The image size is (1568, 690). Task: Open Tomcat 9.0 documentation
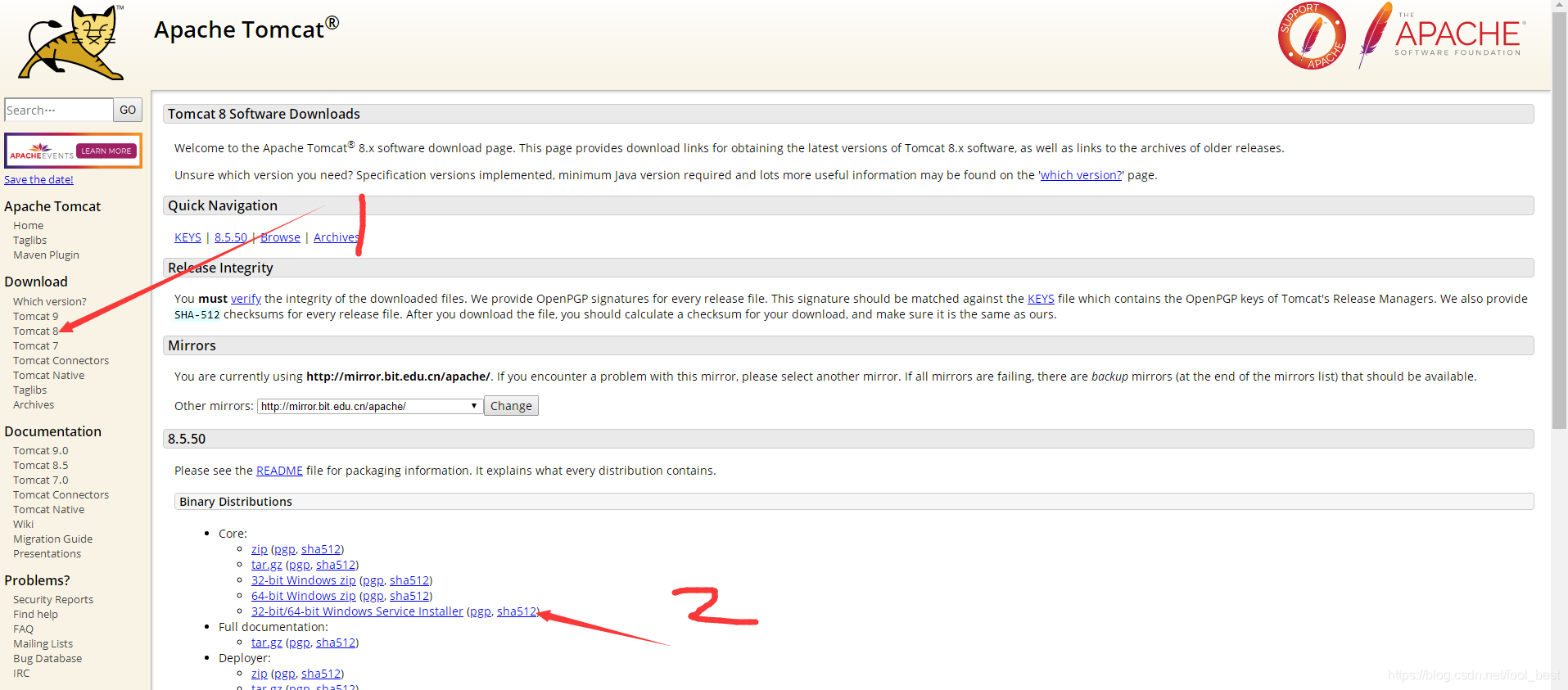pyautogui.click(x=40, y=450)
